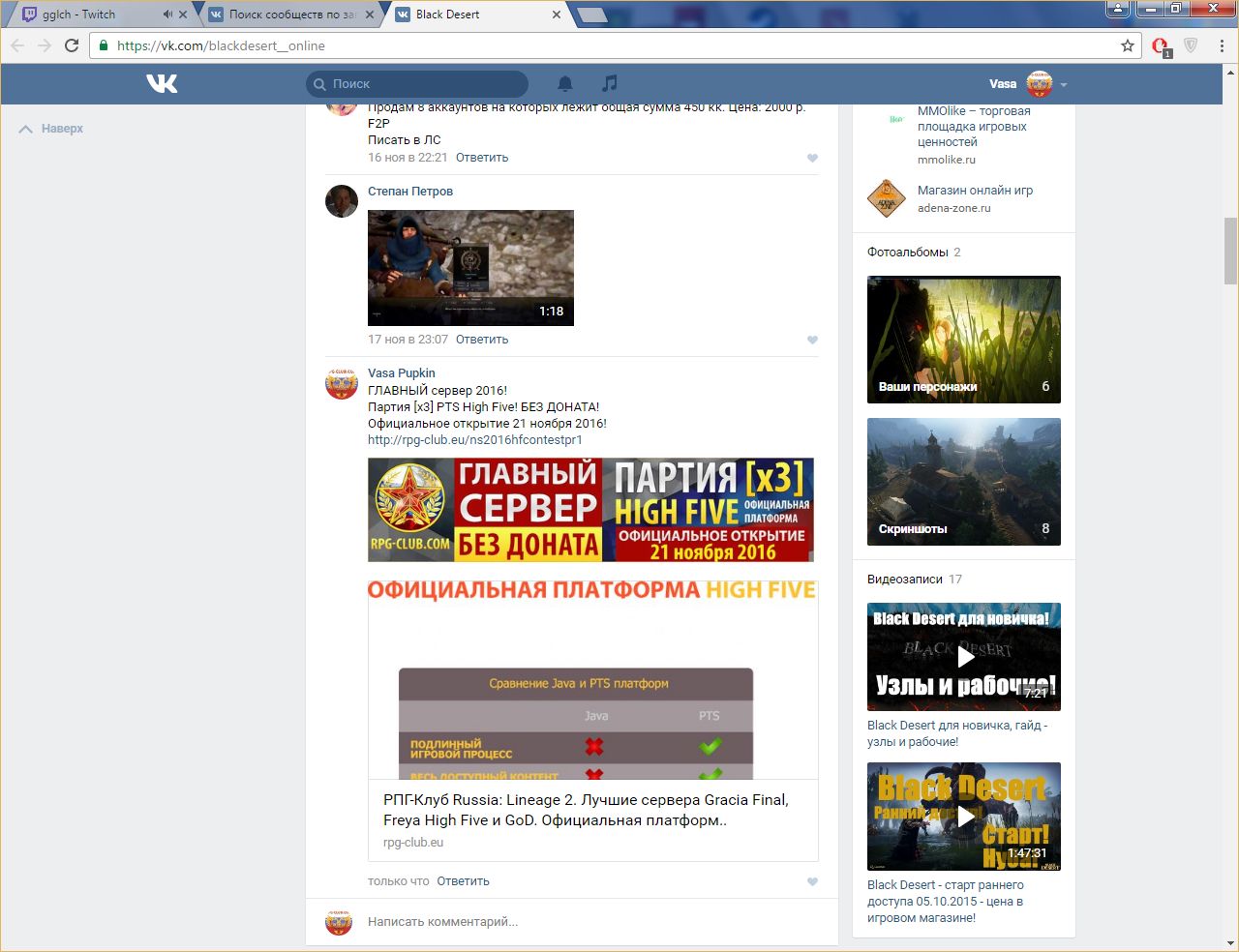Screen dimensions: 1239x952
Task: Like Vasa Pupkin's comment with heart
Action: [x=812, y=881]
